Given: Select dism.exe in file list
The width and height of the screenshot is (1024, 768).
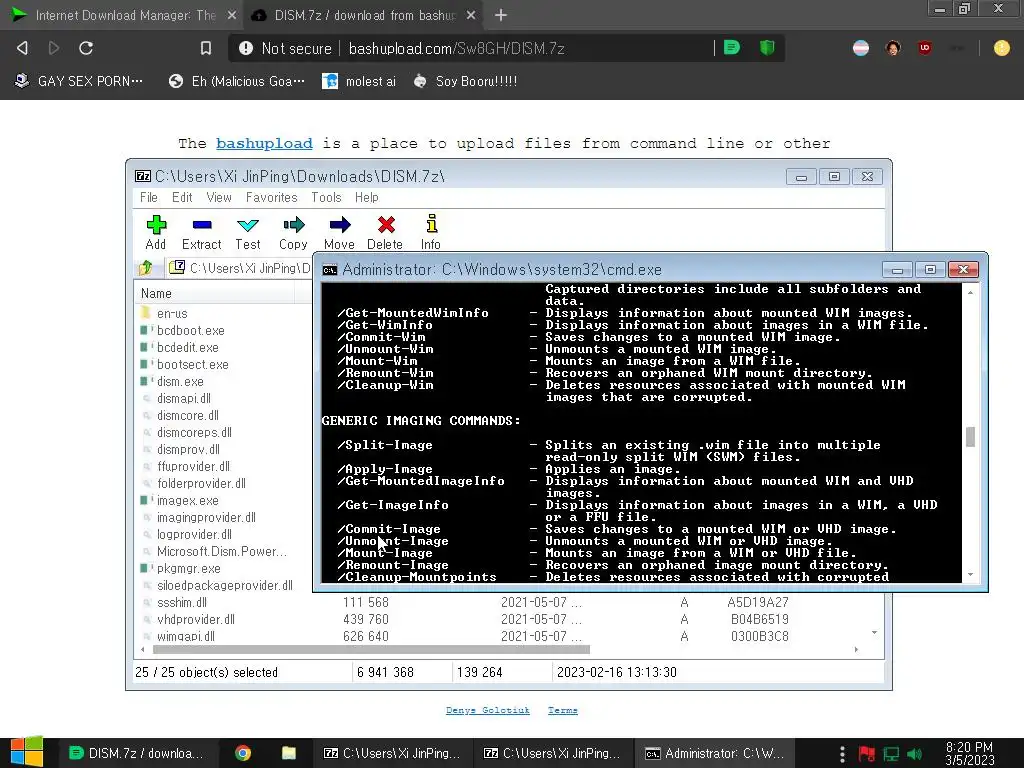Looking at the screenshot, I should point(180,381).
